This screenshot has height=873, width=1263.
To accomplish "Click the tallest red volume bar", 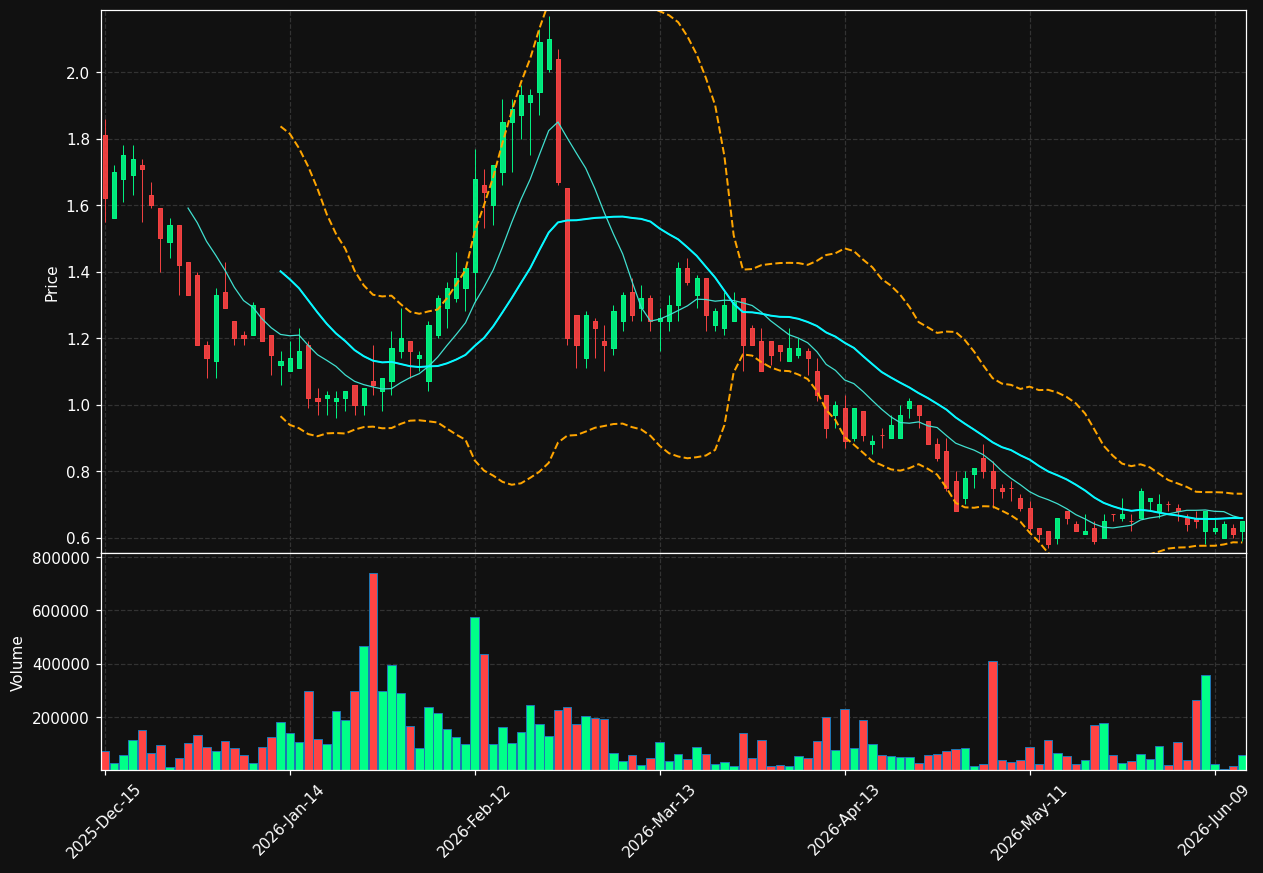I will pos(373,671).
